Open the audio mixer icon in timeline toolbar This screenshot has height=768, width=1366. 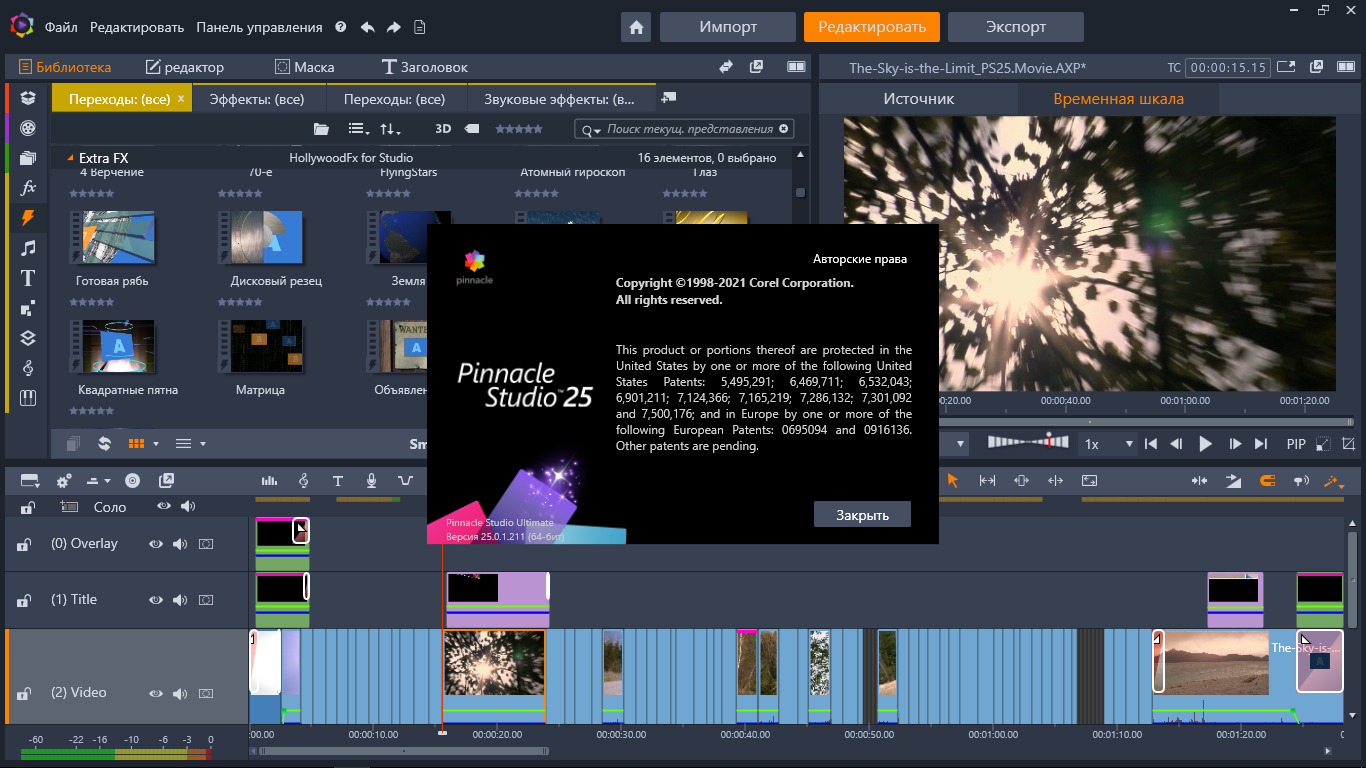(x=269, y=481)
